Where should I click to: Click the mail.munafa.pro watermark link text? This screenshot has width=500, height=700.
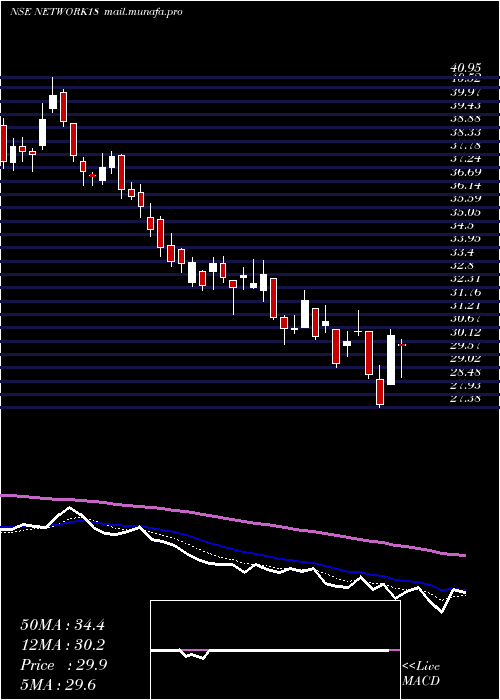(x=143, y=12)
